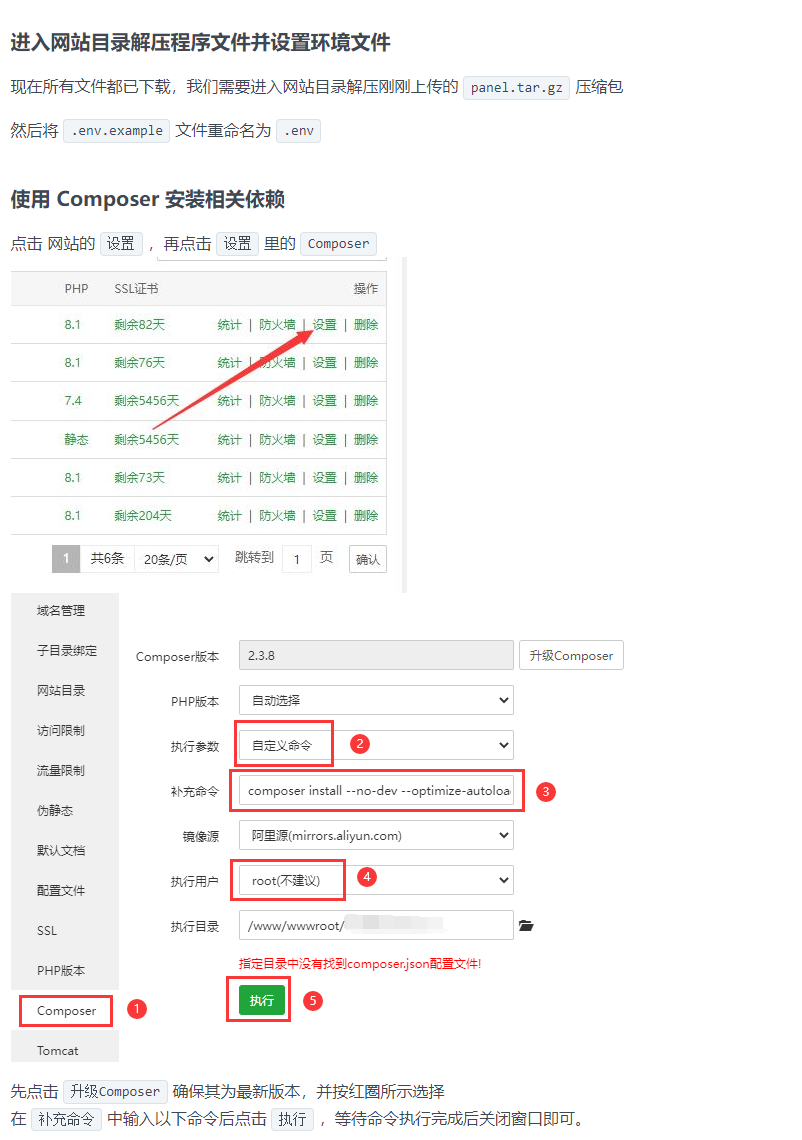
Task: Open the 默认文档 sidebar tab
Action: 61,851
